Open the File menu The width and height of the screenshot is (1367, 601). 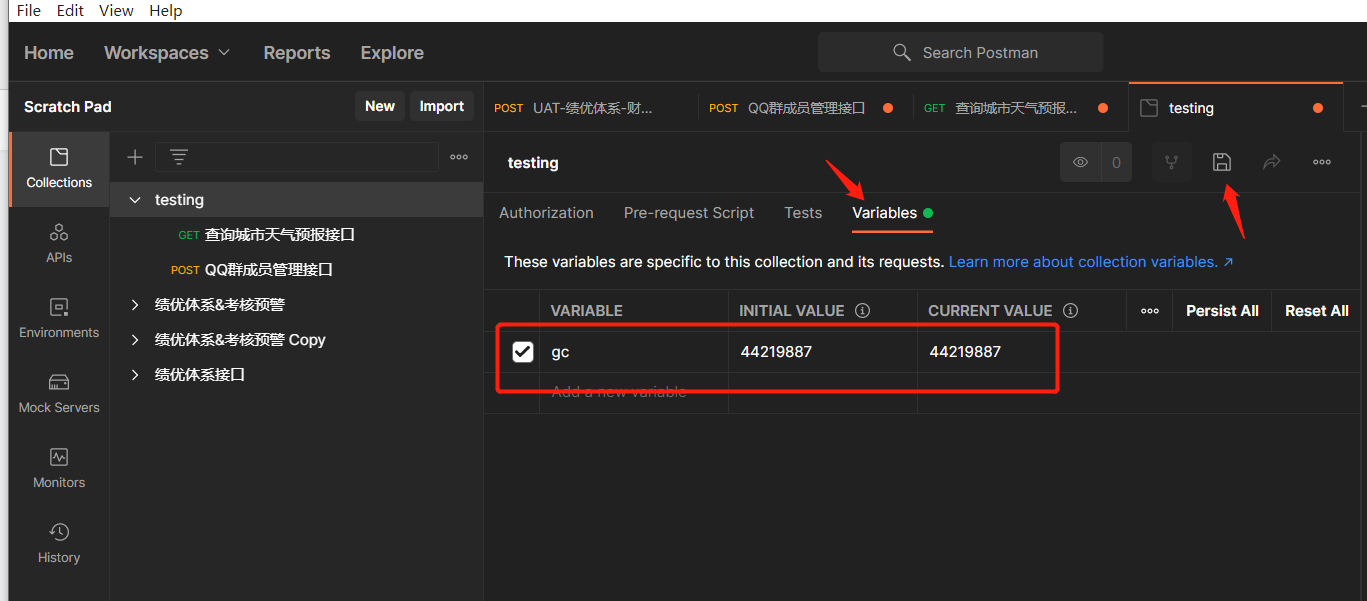[x=29, y=10]
